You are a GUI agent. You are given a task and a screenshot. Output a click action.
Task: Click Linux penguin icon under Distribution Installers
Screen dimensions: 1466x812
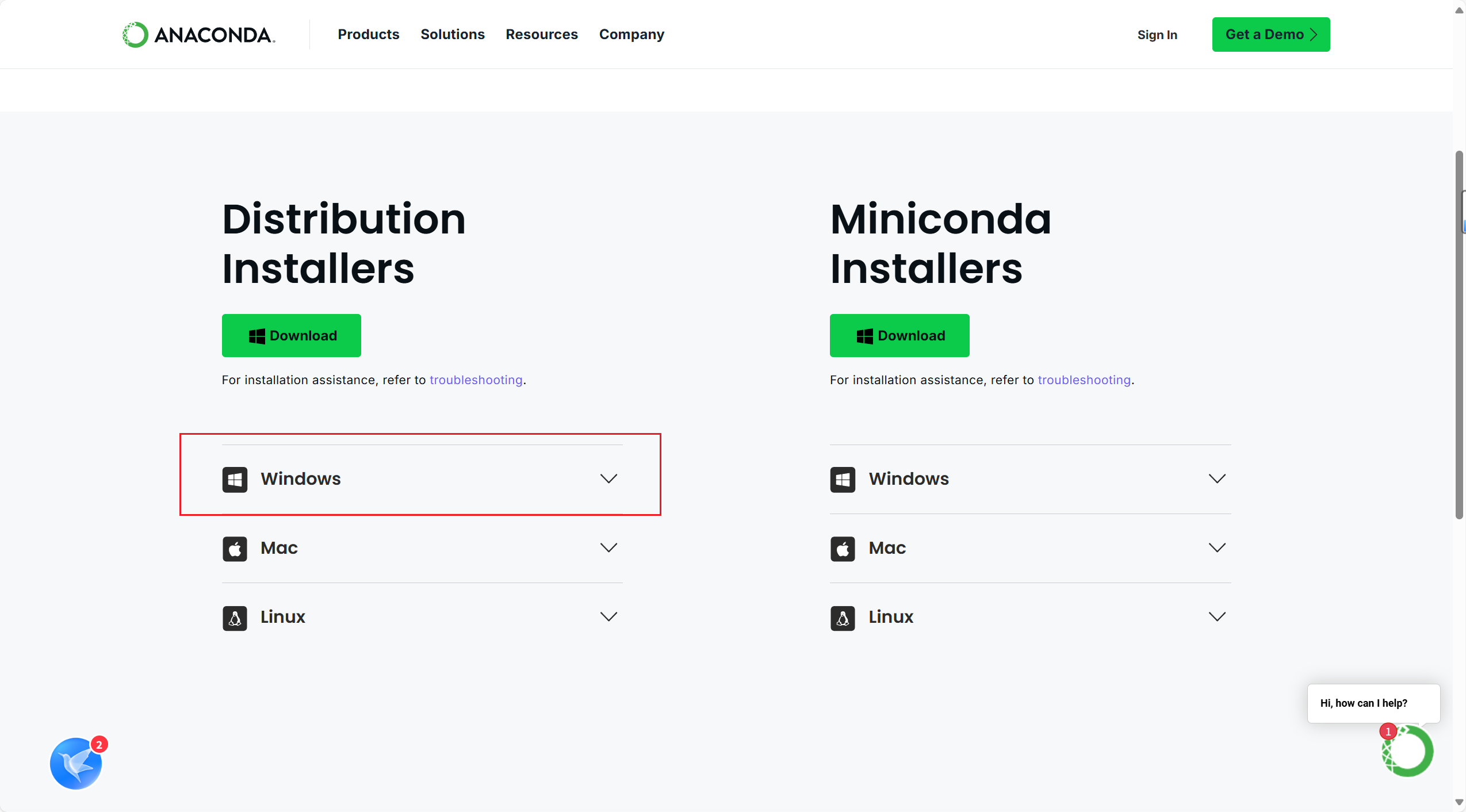point(235,618)
